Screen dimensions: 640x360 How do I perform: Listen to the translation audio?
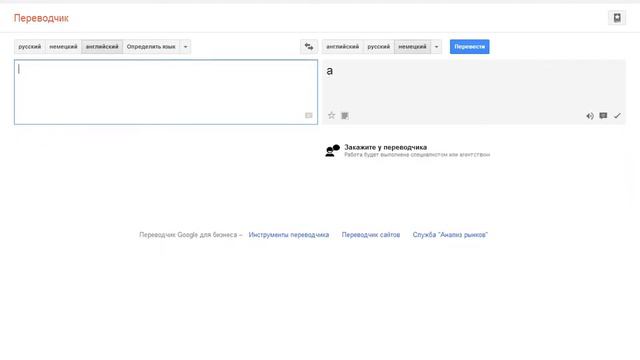click(x=590, y=116)
